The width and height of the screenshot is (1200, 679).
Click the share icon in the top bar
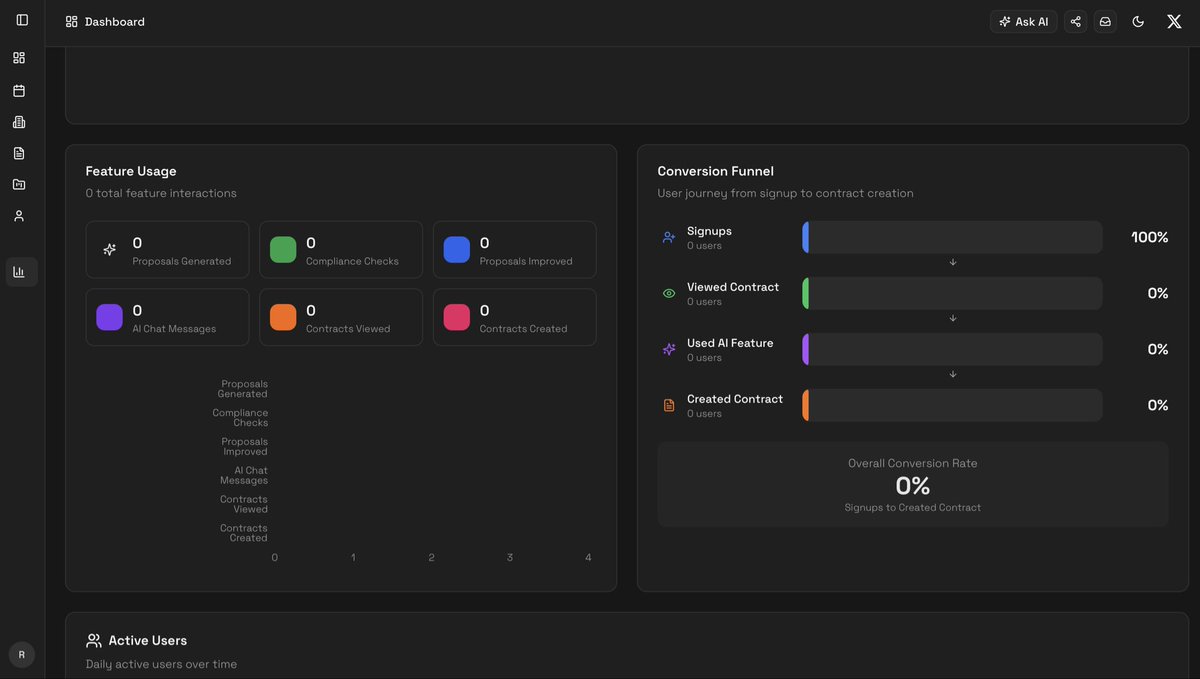point(1075,20)
